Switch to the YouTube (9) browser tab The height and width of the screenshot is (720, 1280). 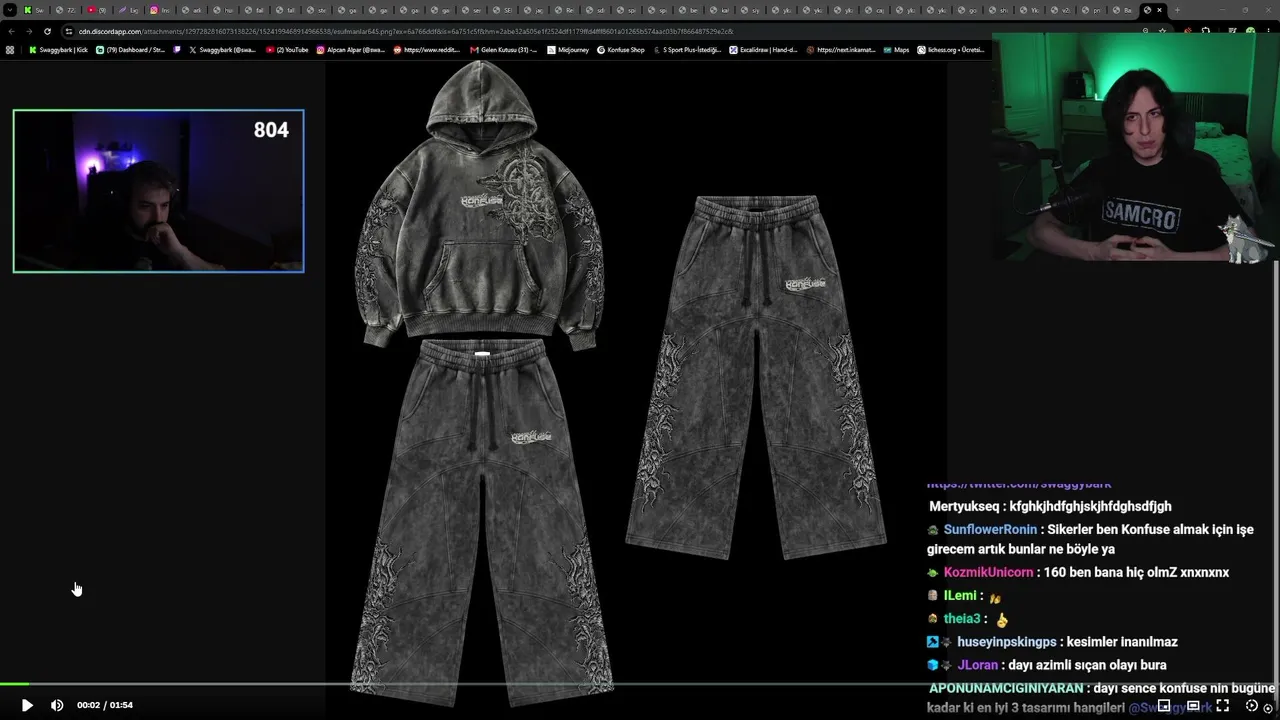(x=97, y=10)
